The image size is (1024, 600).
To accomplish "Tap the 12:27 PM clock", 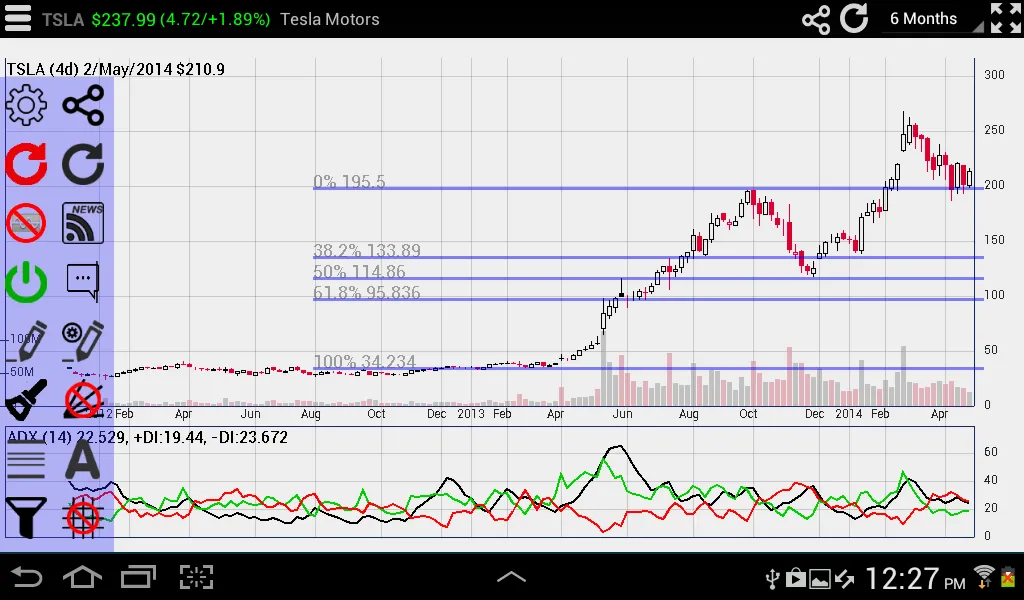I will (x=916, y=578).
